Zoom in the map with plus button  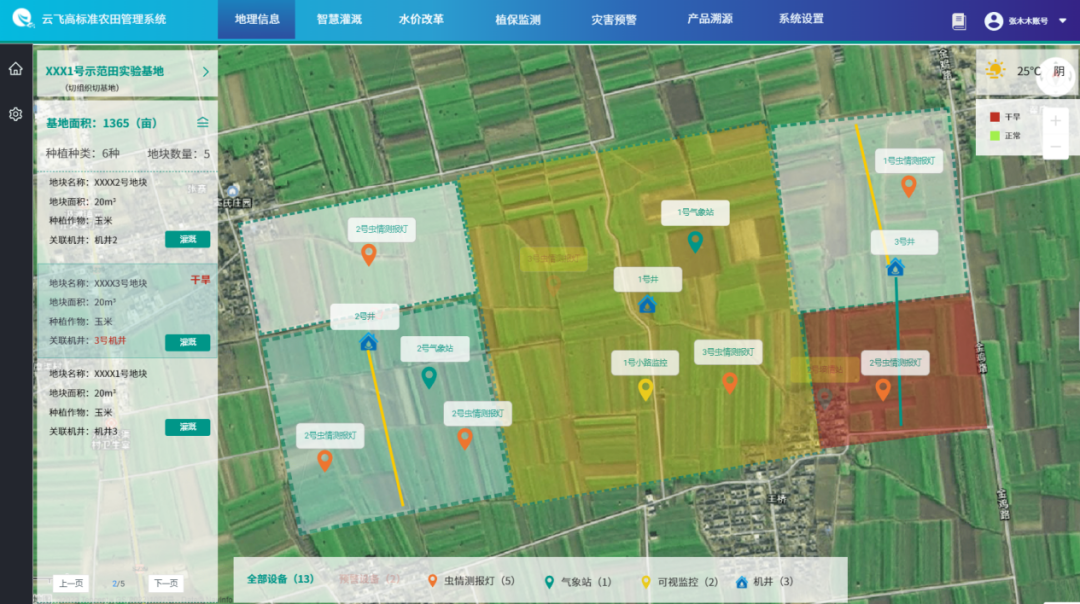(1055, 121)
